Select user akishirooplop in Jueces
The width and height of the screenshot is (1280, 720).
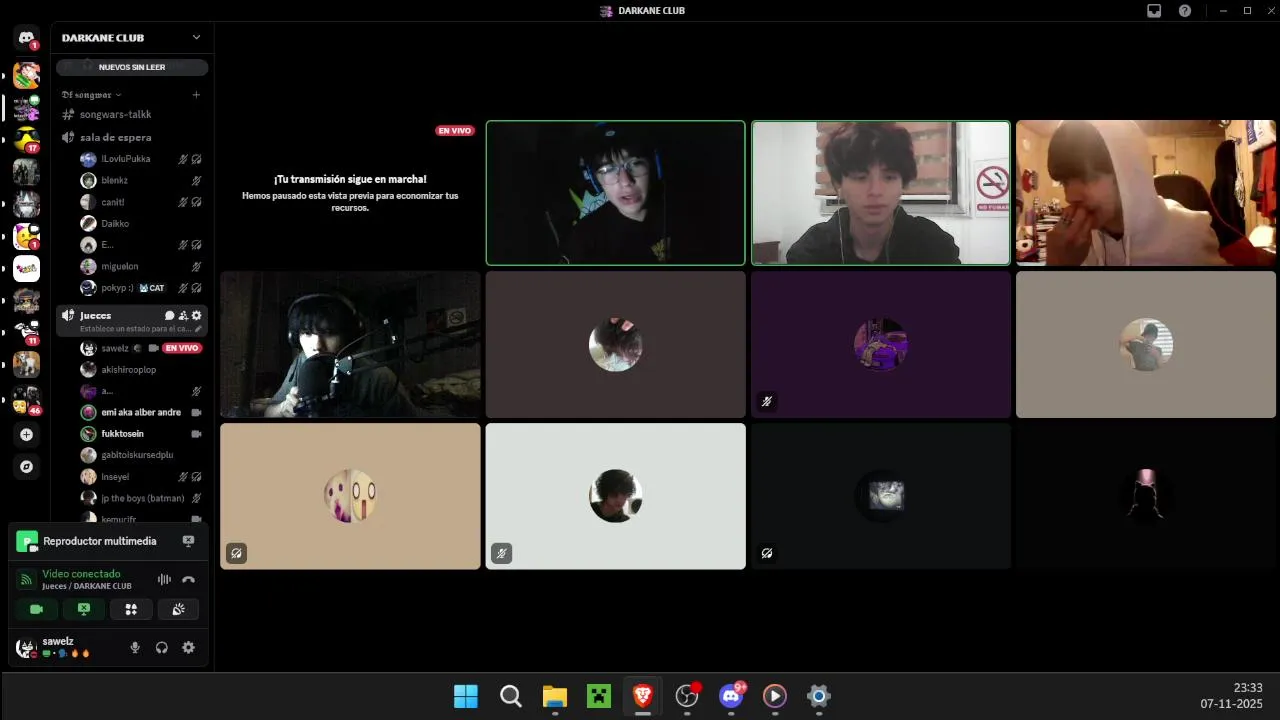[141, 370]
